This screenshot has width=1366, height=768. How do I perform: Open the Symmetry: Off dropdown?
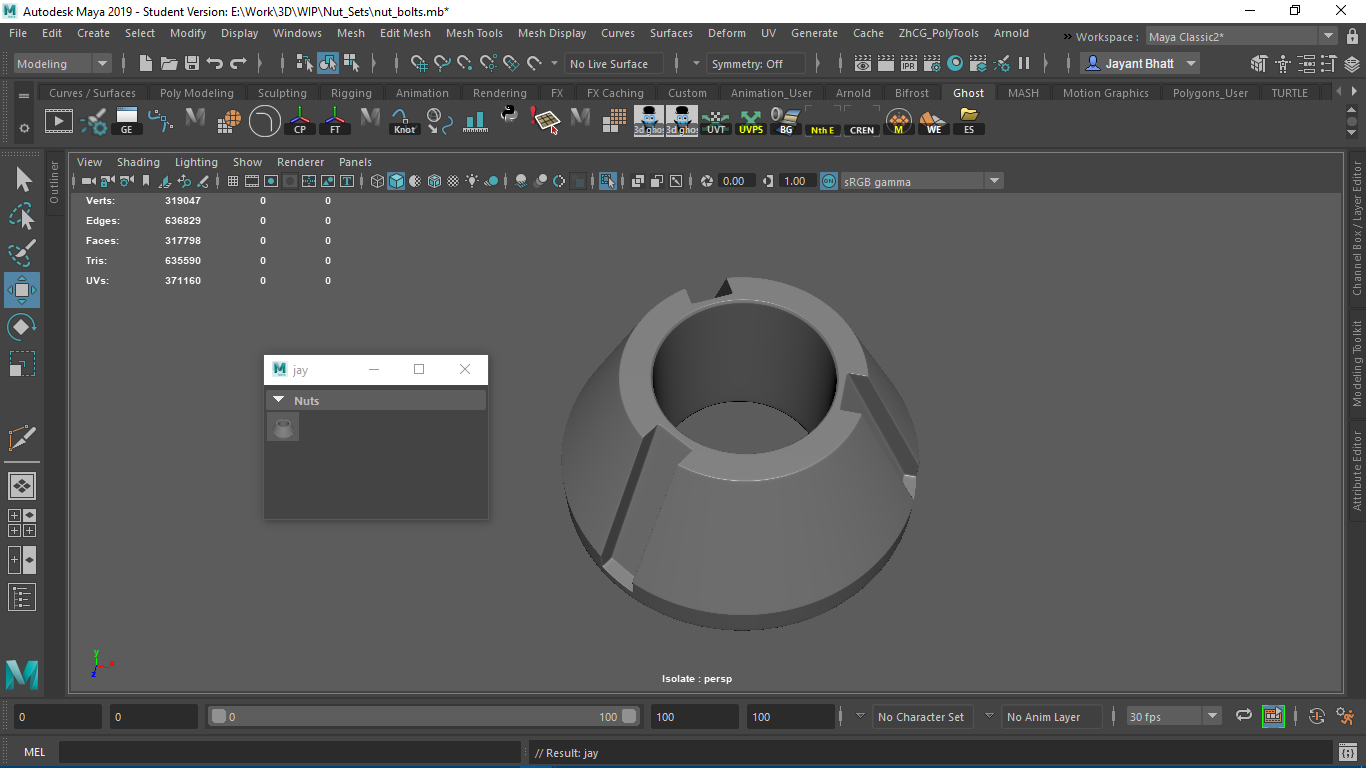pyautogui.click(x=755, y=63)
